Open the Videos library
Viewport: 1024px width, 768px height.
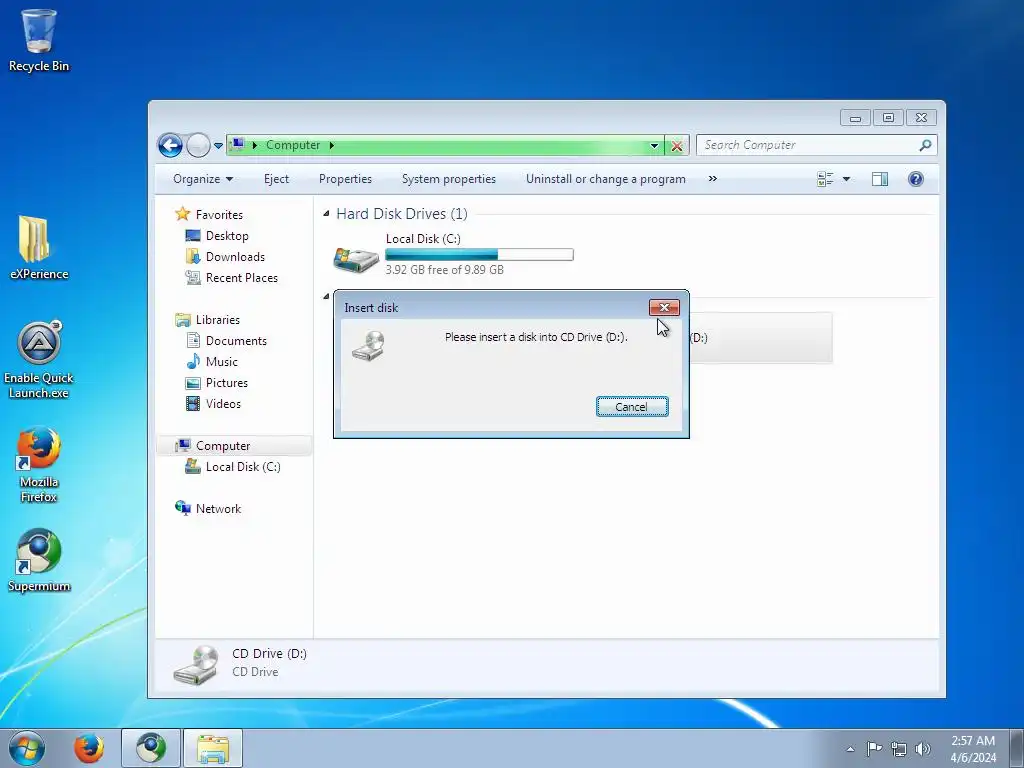(x=223, y=404)
